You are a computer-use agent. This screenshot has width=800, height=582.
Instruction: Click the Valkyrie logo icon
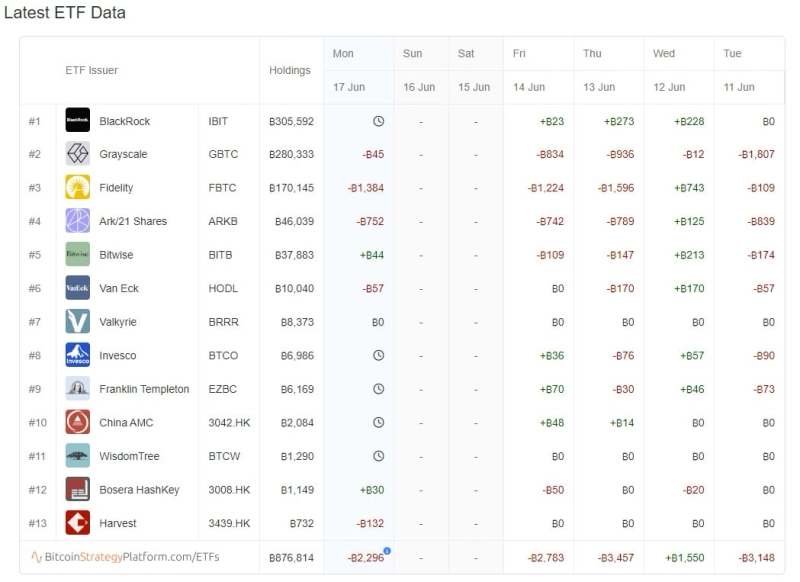77,322
